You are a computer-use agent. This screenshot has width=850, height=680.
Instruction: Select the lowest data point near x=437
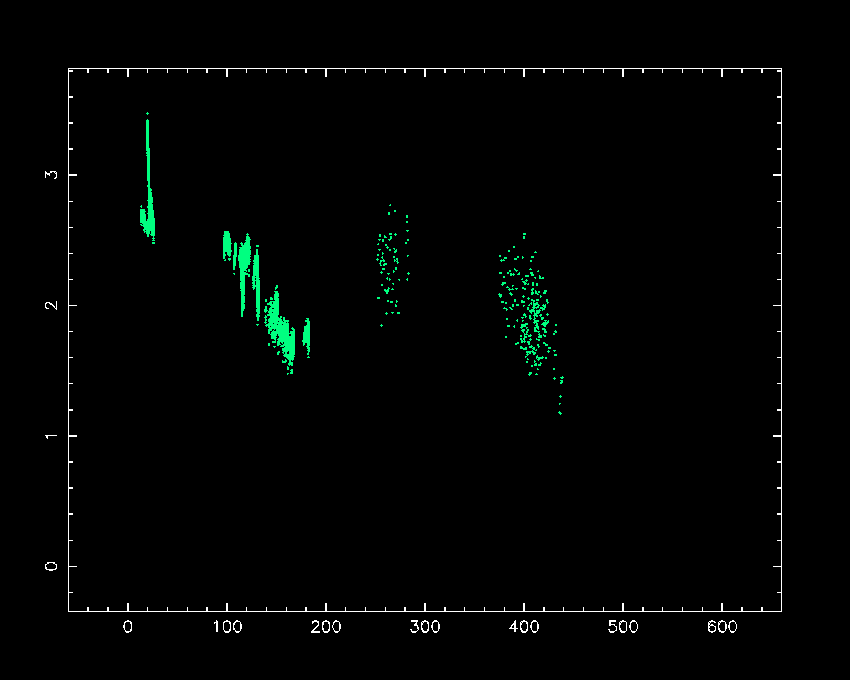point(560,413)
